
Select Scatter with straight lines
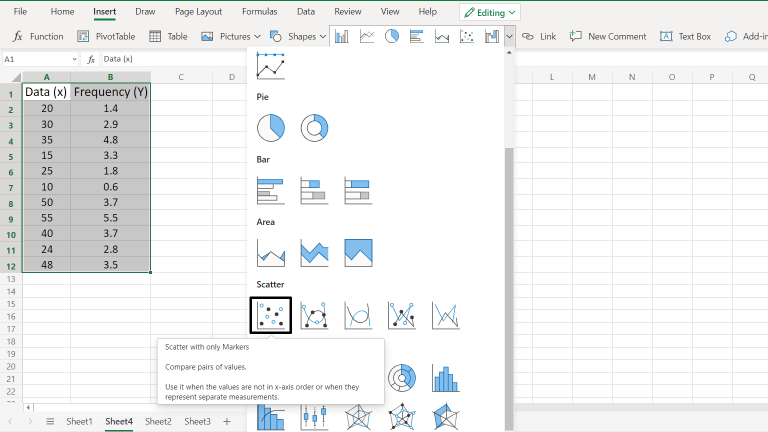tap(446, 315)
